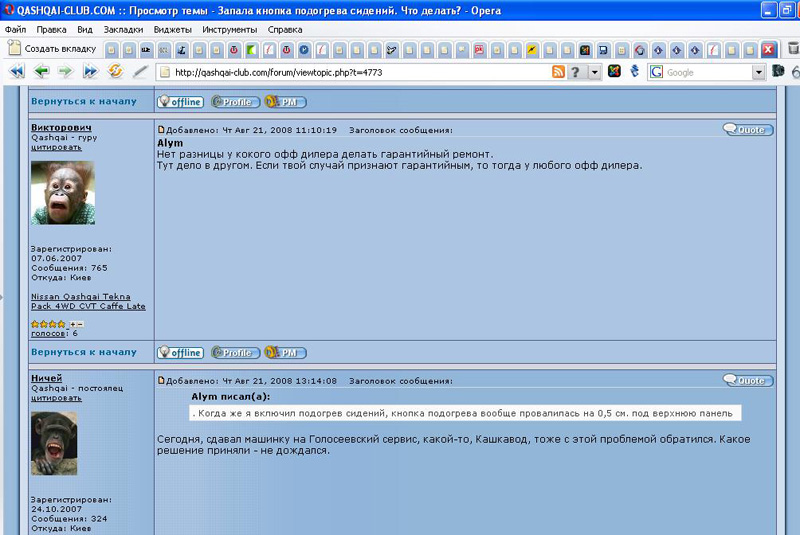Type-focus the Google search box
Viewport: 800px width, 535px height.
[x=706, y=72]
